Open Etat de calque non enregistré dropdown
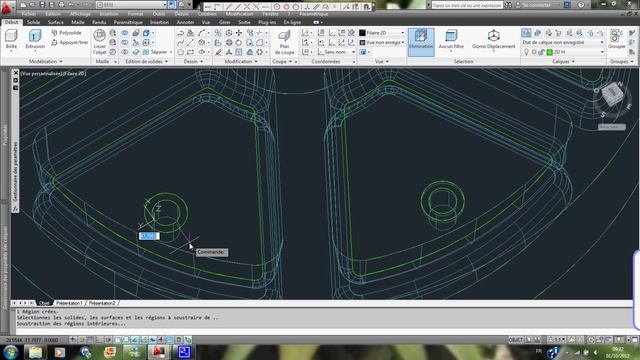The width and height of the screenshot is (640, 360). [x=562, y=42]
